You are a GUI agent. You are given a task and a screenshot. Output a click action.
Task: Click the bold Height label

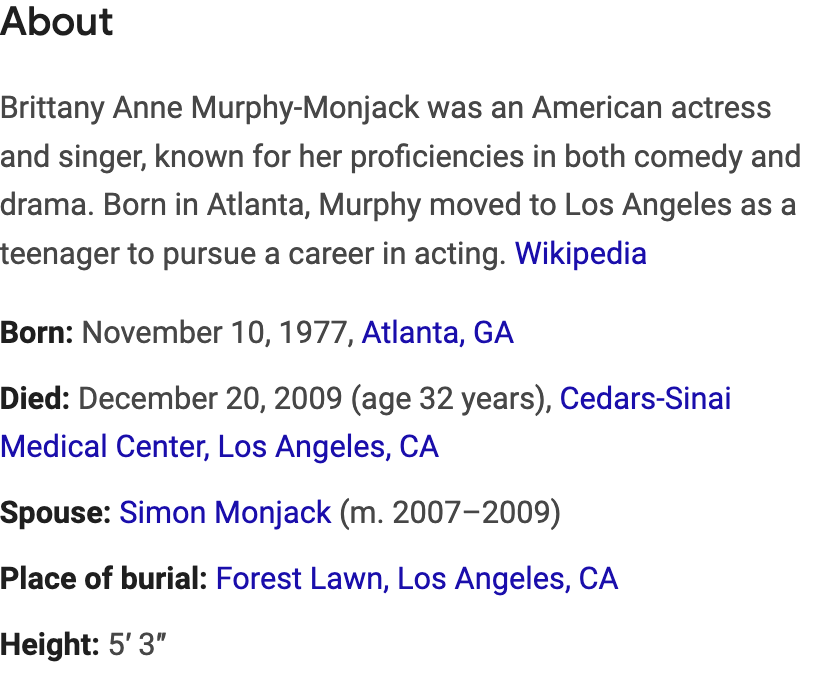50,645
